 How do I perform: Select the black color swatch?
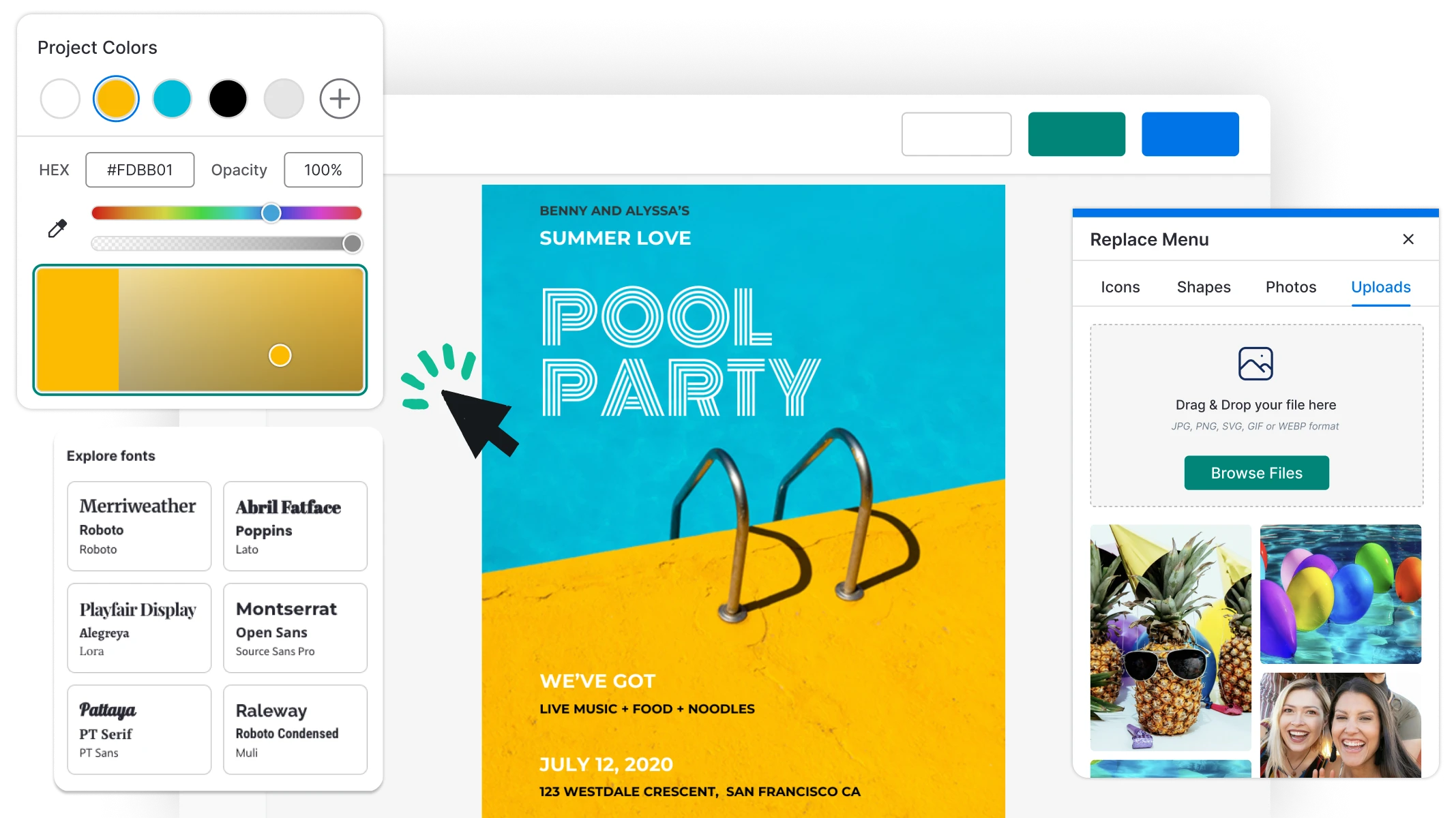(227, 97)
